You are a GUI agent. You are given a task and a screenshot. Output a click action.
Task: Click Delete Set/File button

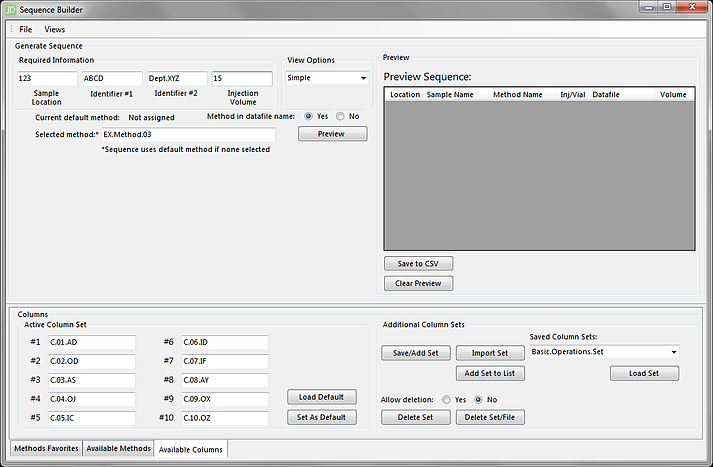pyautogui.click(x=490, y=417)
